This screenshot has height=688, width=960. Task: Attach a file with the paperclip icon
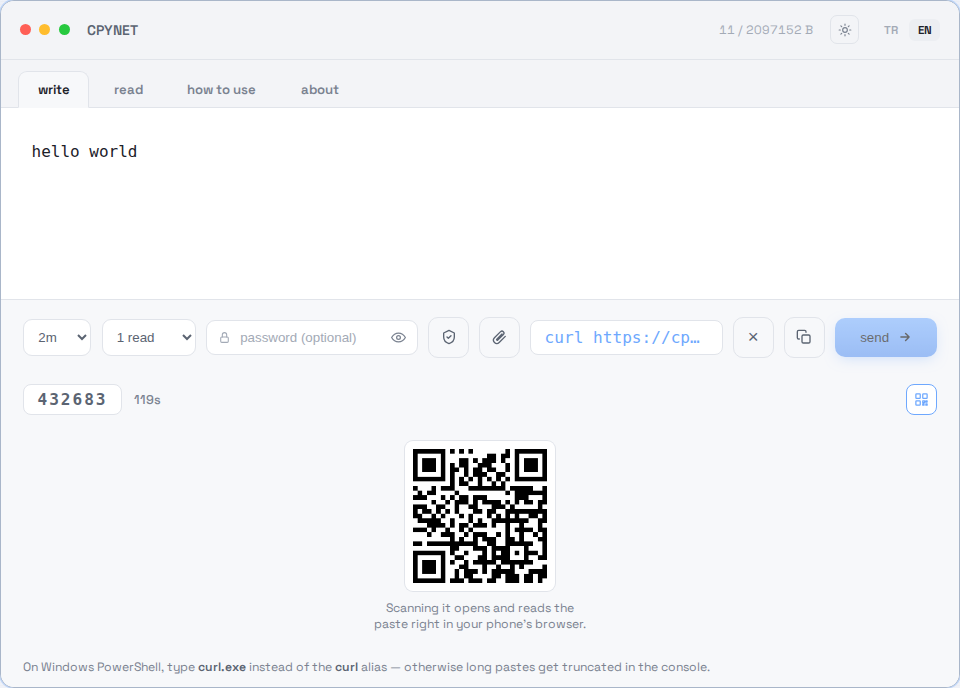click(x=500, y=337)
